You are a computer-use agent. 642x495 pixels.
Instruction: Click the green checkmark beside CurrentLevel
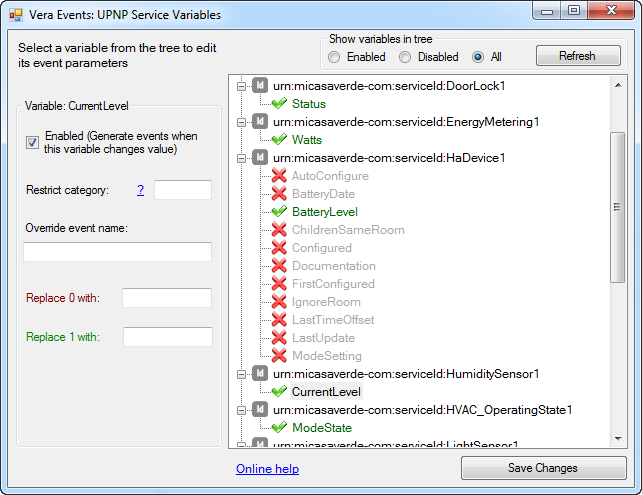279,392
